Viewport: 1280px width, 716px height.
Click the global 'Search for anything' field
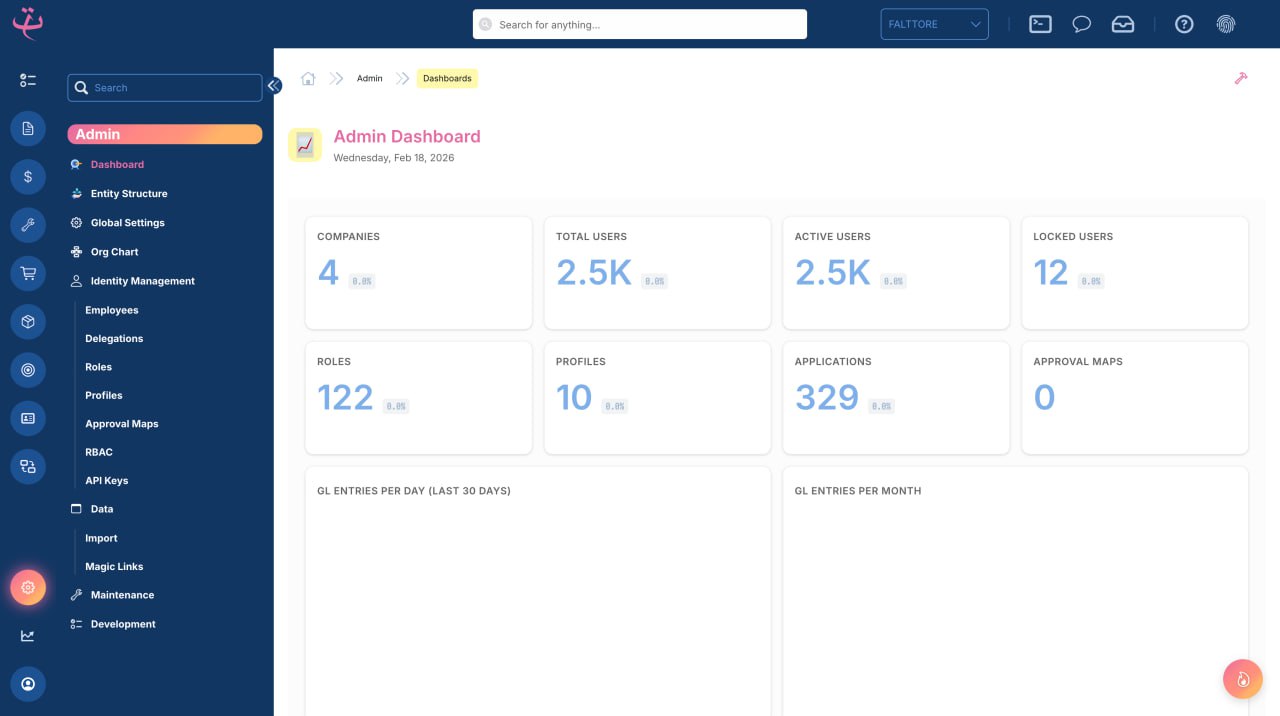point(640,24)
